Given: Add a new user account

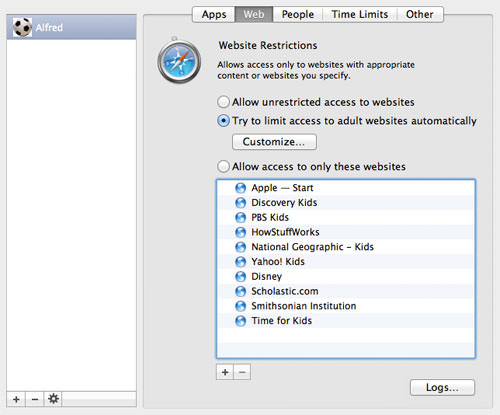Looking at the screenshot, I should (16, 399).
